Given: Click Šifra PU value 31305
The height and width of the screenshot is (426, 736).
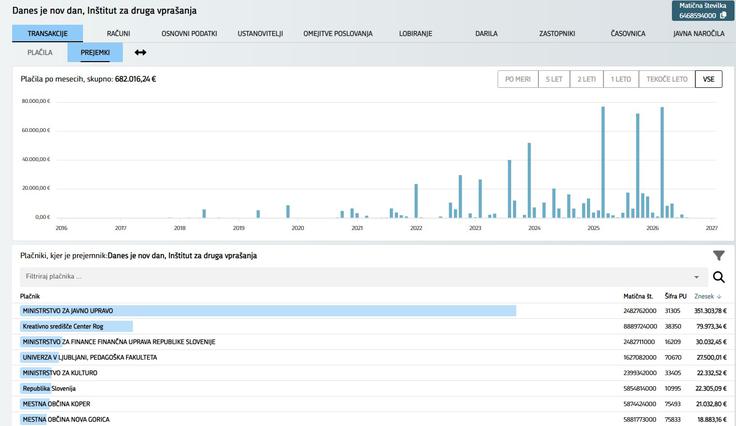Looking at the screenshot, I should click(x=672, y=311).
